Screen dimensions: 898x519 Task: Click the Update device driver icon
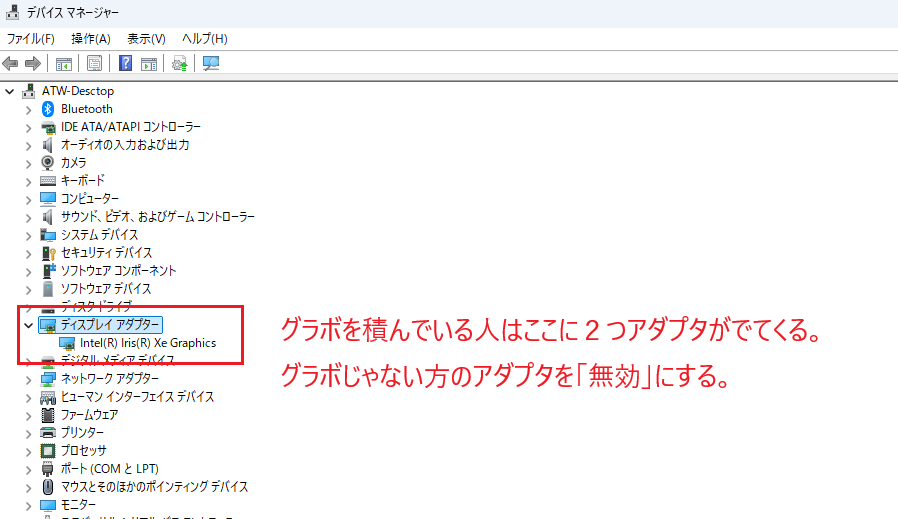click(179, 63)
